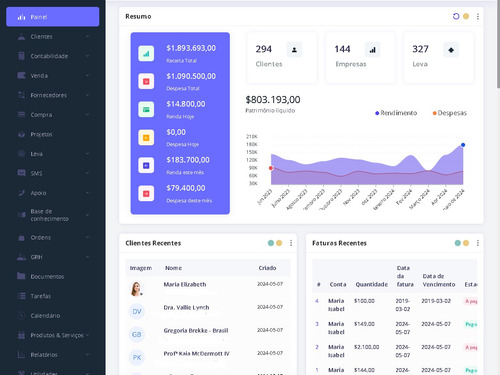Click the Despesa Total red icon
This screenshot has height=375, width=500.
(146, 81)
